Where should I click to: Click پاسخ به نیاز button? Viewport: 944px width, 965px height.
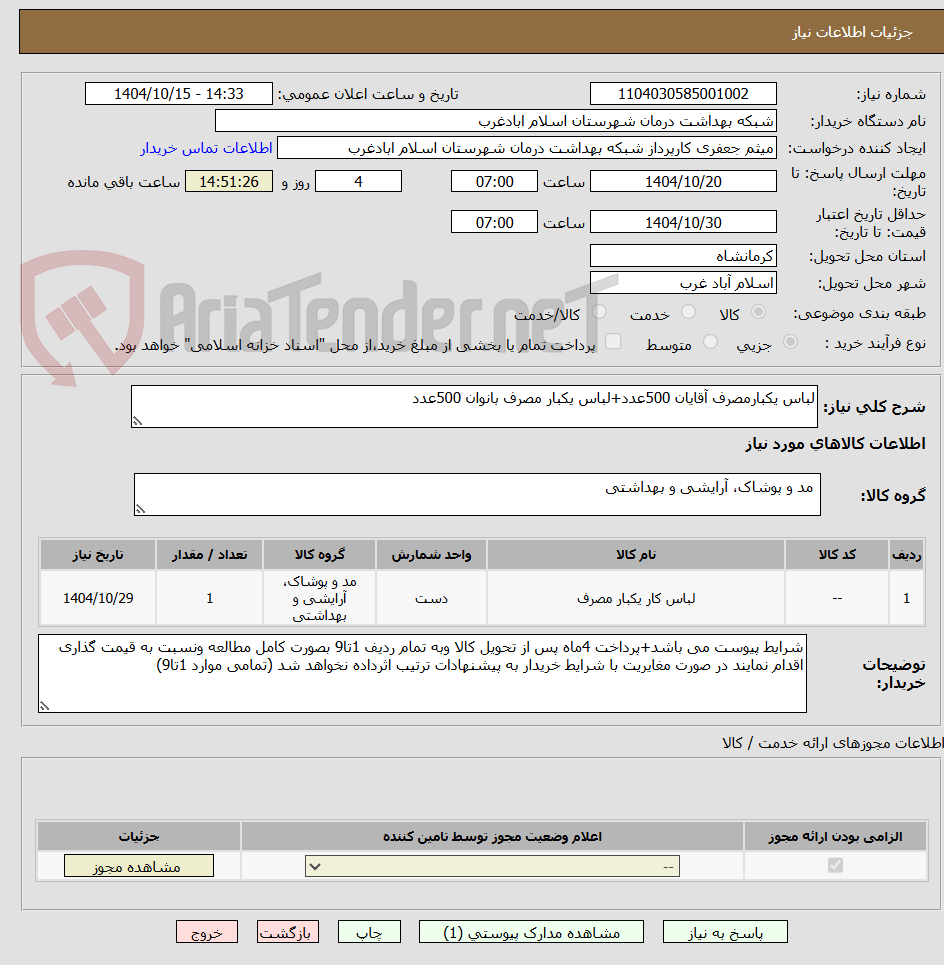click(725, 932)
